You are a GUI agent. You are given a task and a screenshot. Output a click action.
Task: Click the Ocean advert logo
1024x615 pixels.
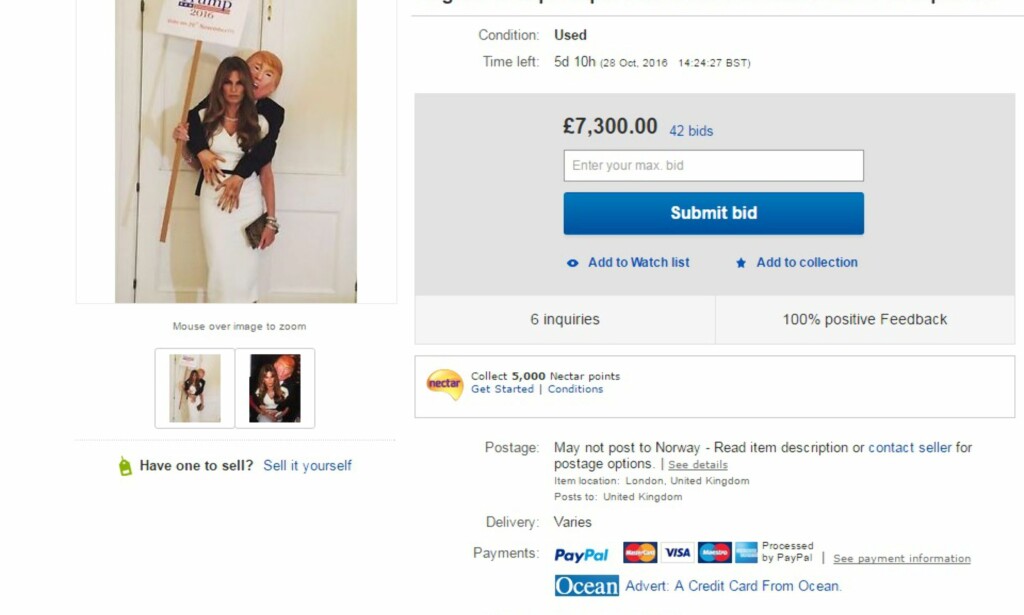pyautogui.click(x=586, y=586)
